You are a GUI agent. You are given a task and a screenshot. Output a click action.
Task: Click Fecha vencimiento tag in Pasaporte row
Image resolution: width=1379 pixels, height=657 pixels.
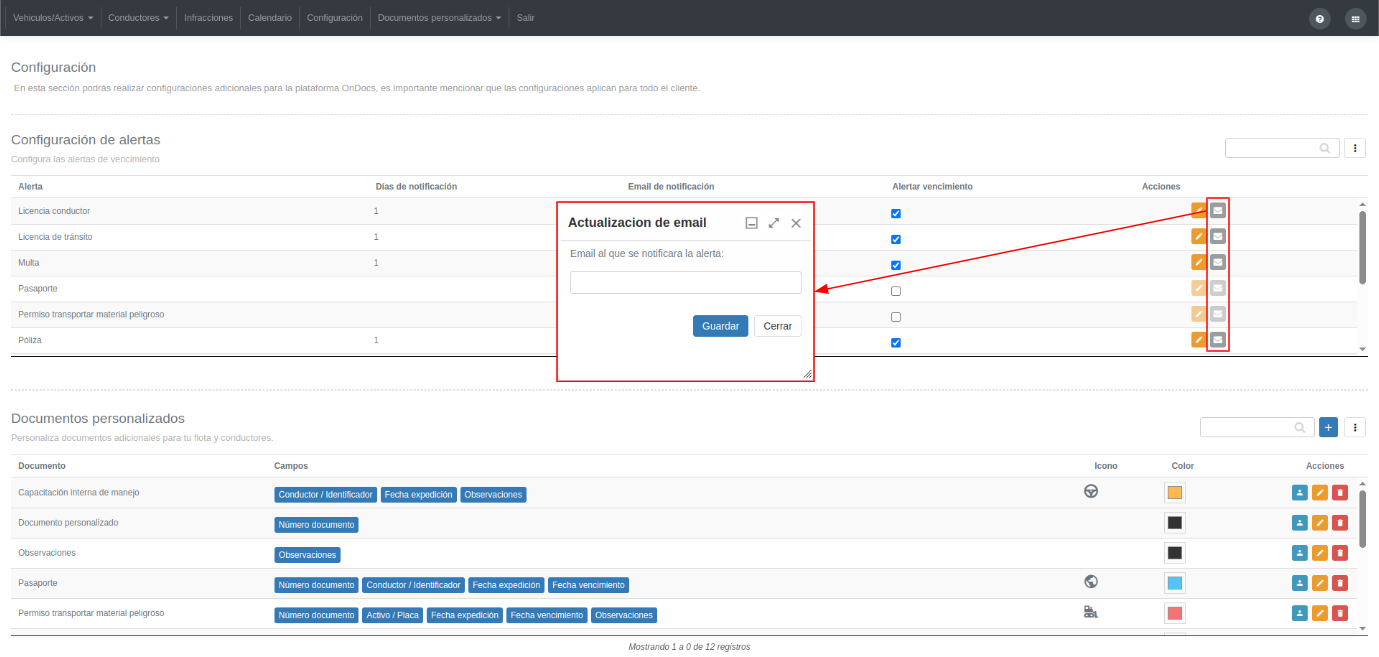click(588, 585)
